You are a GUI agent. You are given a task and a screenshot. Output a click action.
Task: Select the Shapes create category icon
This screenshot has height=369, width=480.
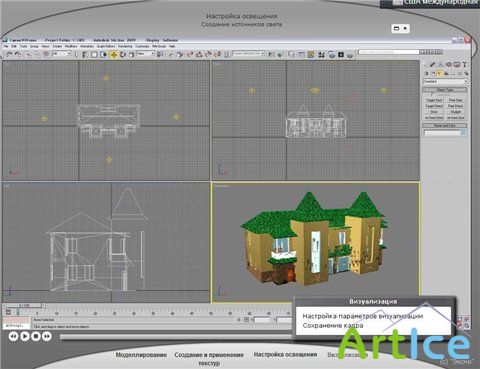pos(433,74)
